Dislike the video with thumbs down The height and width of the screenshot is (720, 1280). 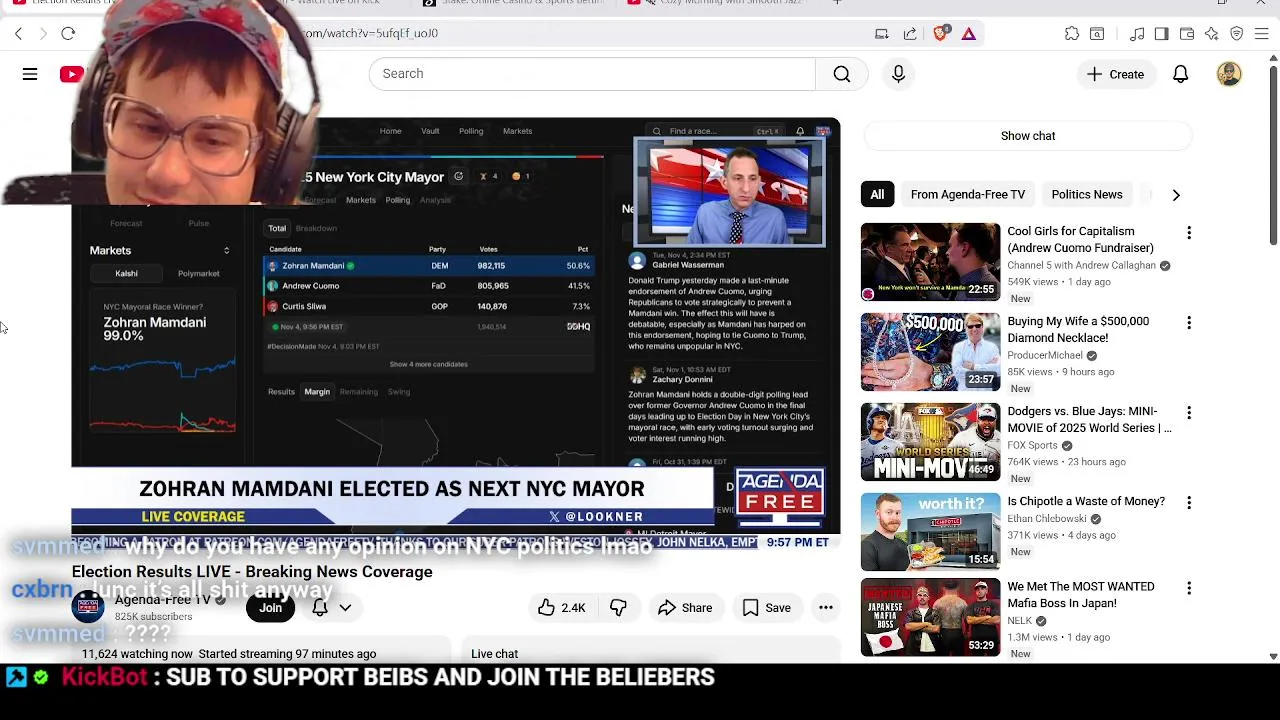click(x=618, y=608)
